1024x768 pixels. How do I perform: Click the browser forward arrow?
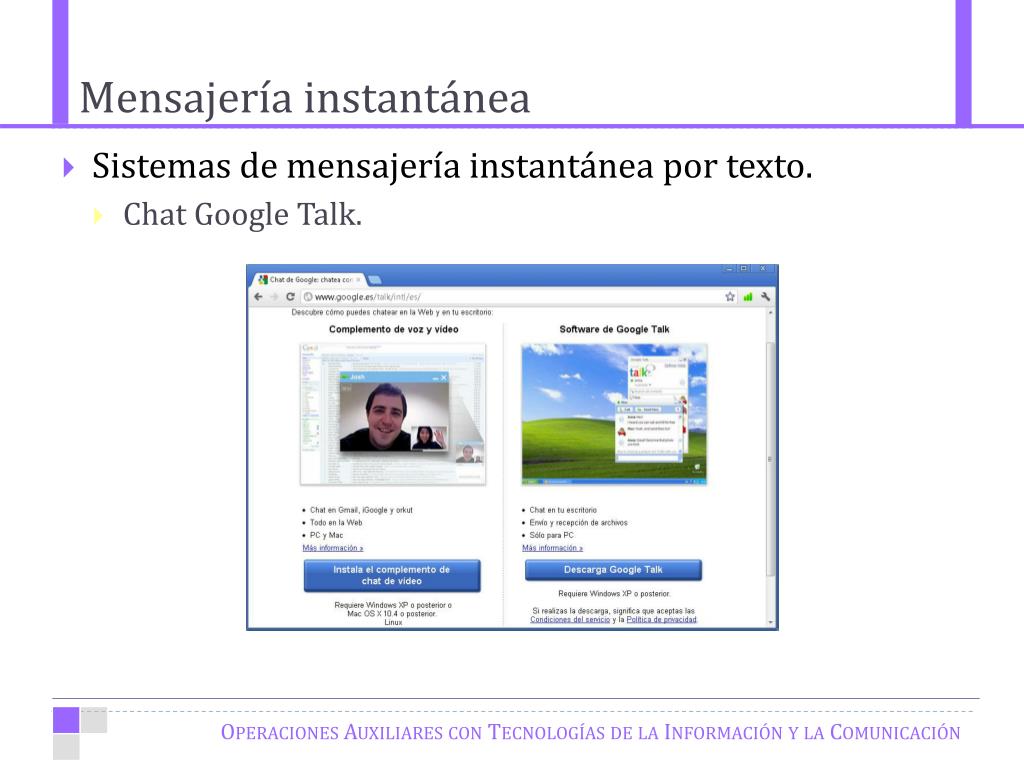coord(274,296)
